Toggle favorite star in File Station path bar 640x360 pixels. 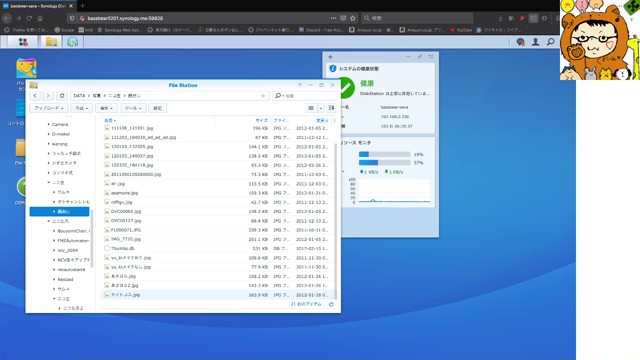coord(263,96)
